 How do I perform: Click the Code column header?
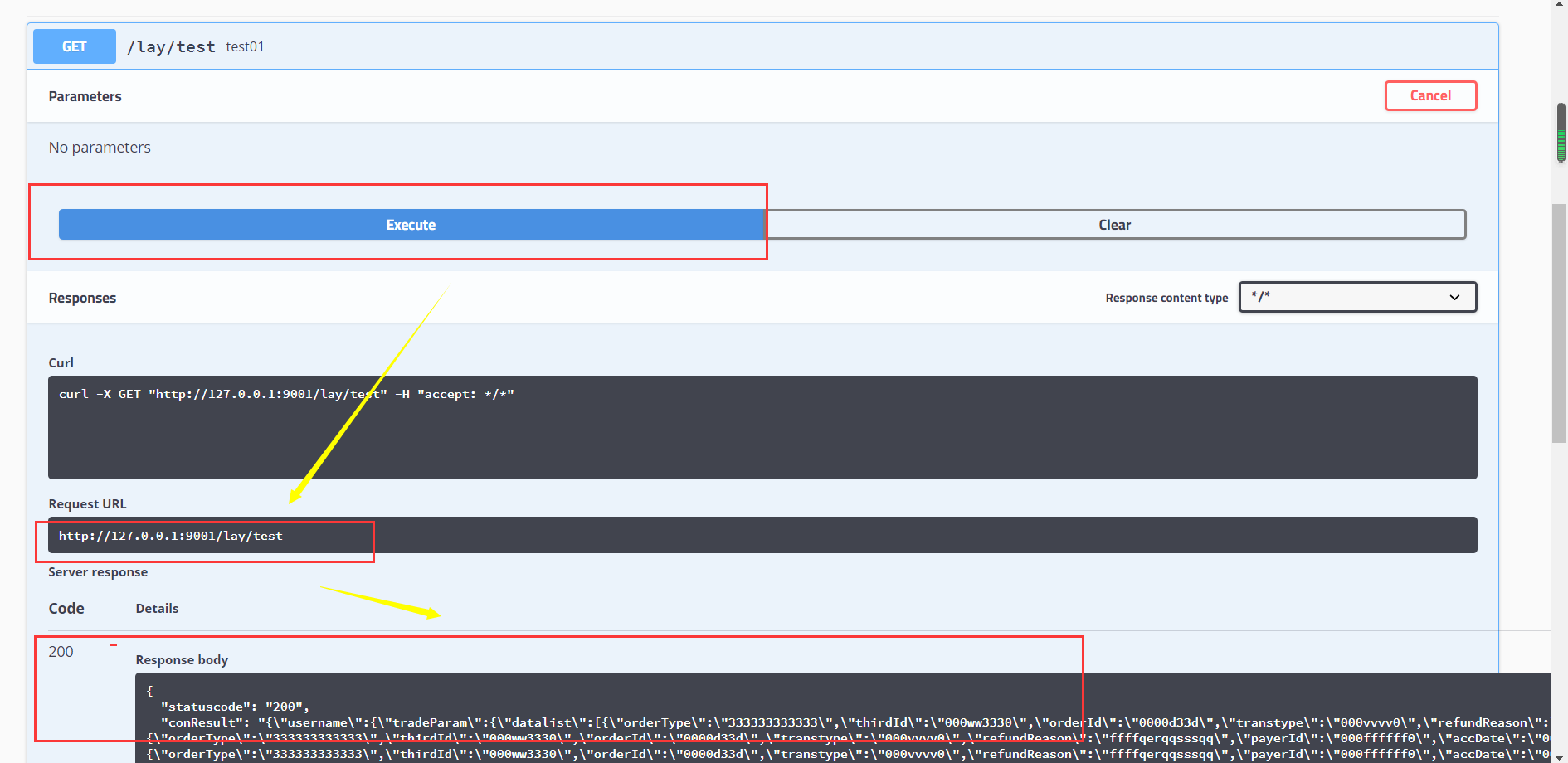[x=66, y=609]
